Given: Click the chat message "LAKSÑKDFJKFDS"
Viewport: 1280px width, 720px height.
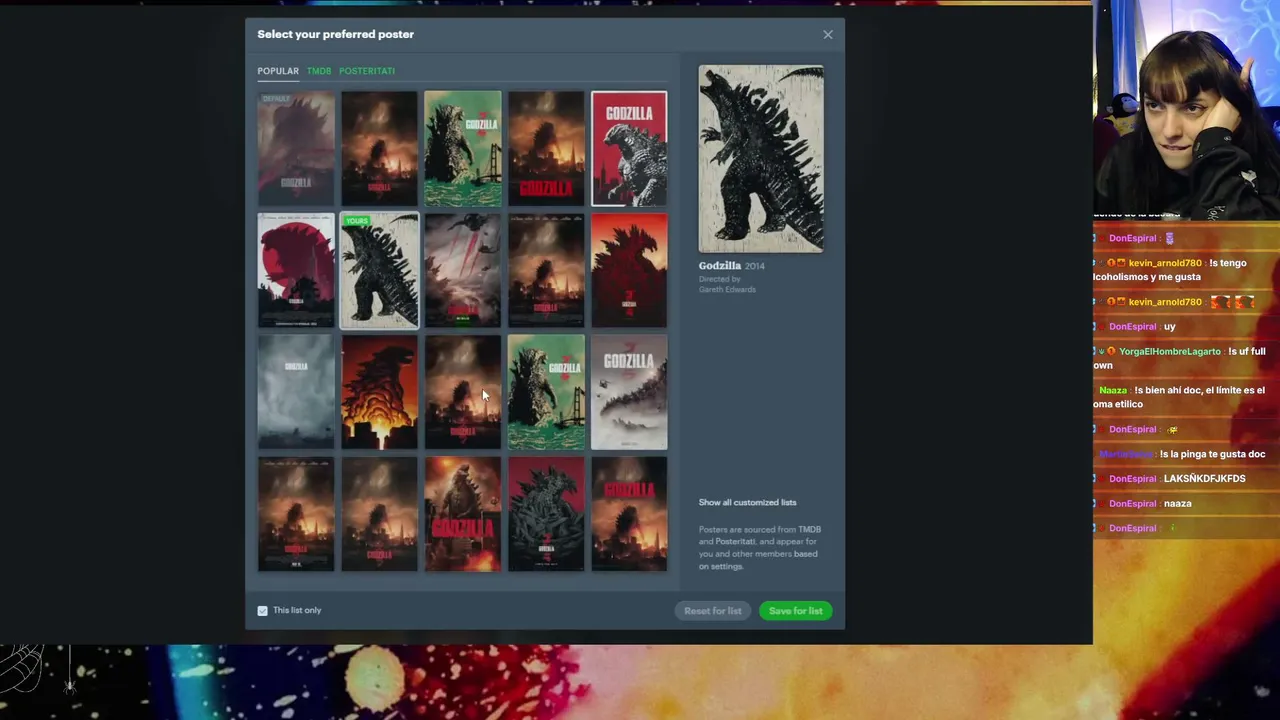Looking at the screenshot, I should pos(1204,479).
